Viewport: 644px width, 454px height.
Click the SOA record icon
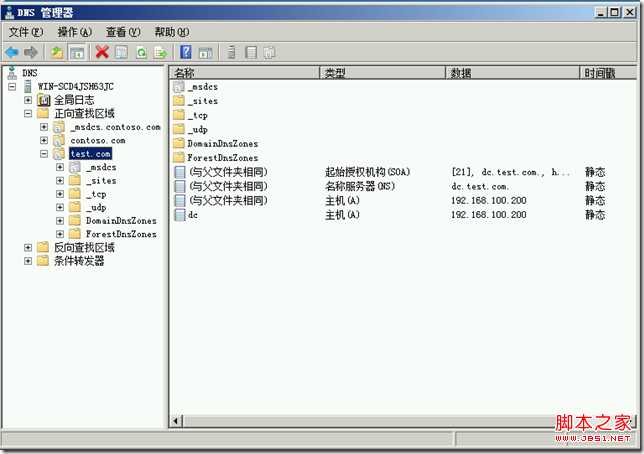point(179,172)
